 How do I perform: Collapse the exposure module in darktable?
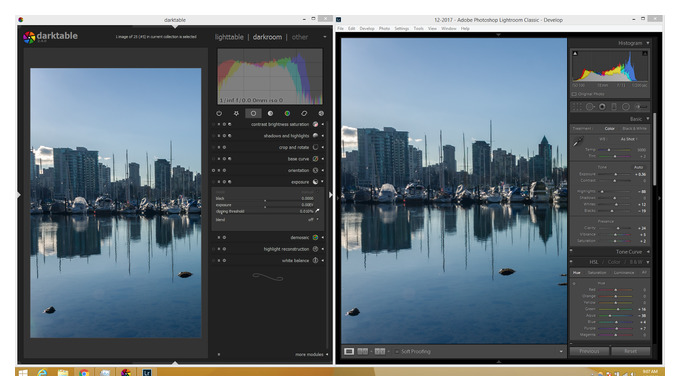(322, 182)
